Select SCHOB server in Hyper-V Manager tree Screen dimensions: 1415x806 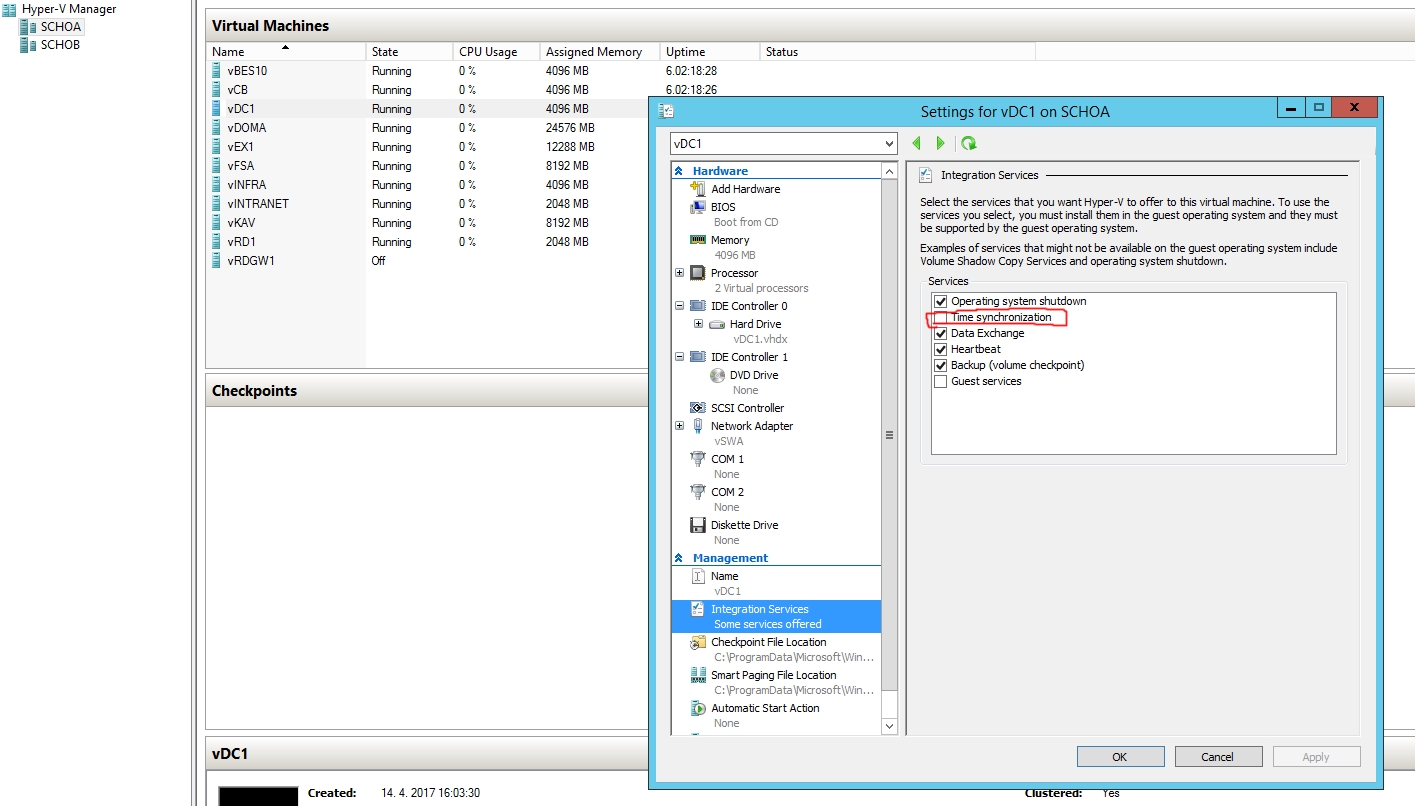pos(60,45)
